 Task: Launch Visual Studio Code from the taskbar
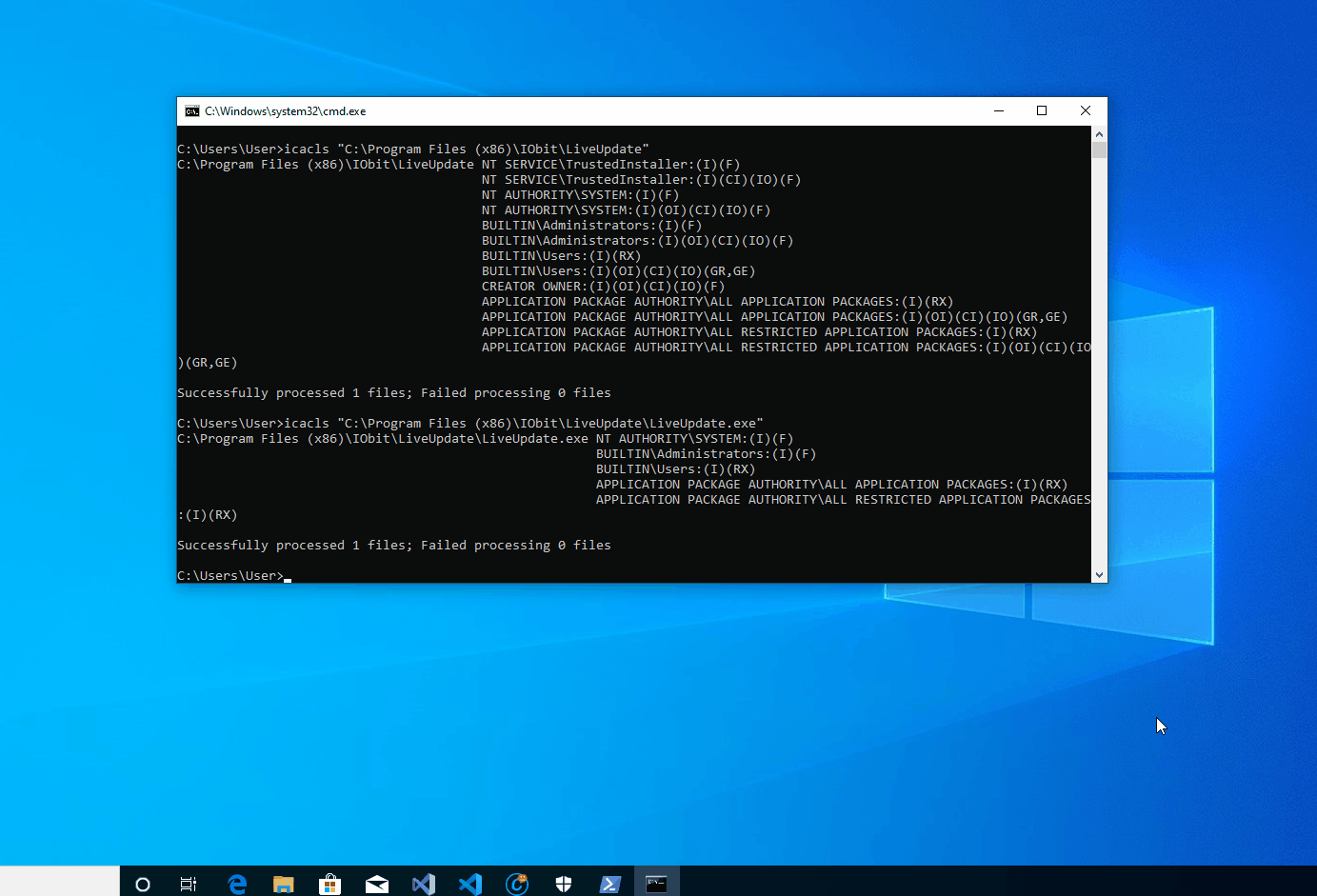(470, 885)
